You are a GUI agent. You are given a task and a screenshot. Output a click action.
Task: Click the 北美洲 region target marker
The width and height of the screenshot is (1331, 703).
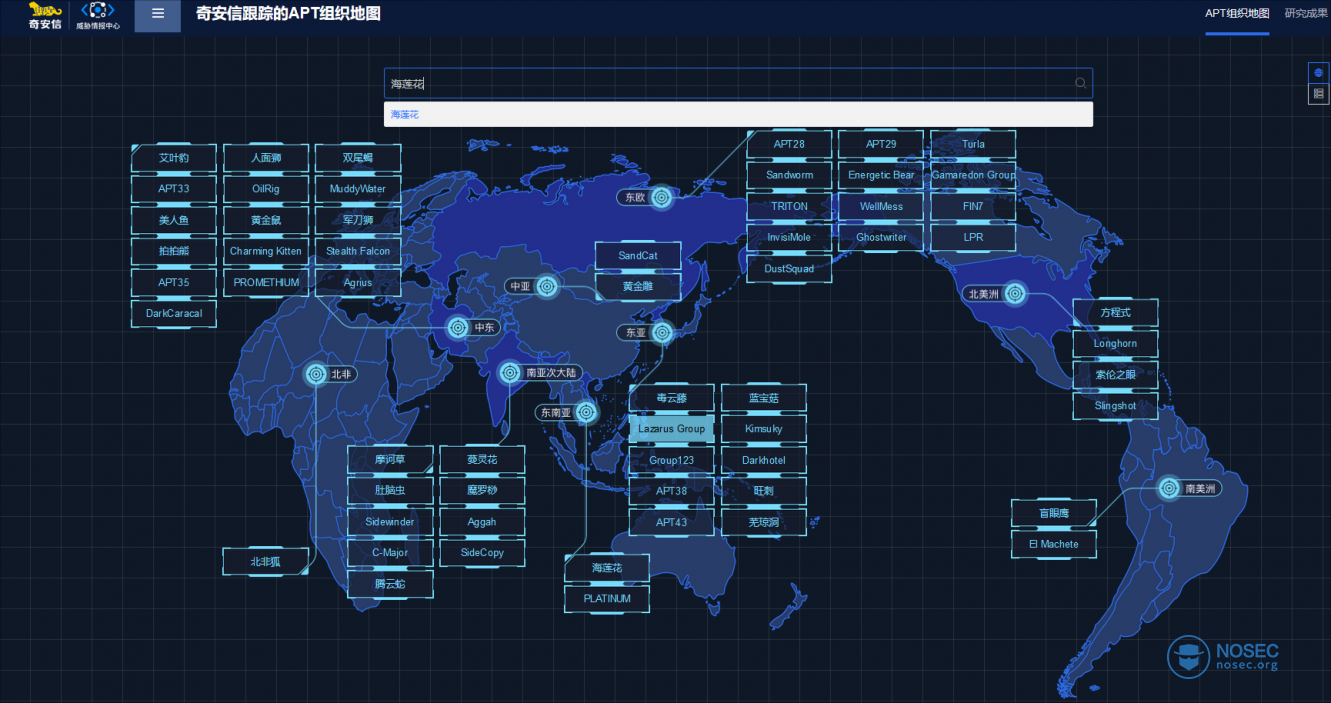tap(1015, 294)
